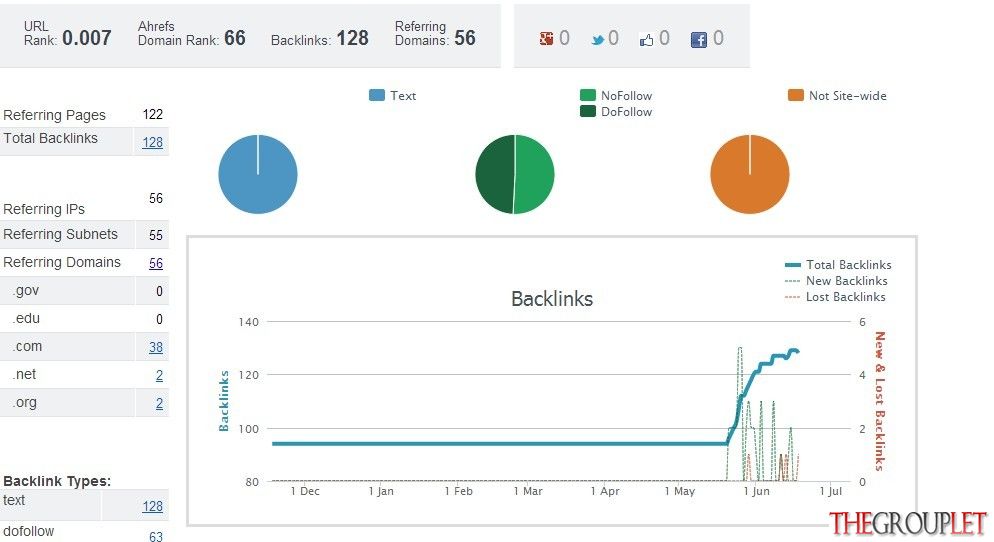Click the Referring Subnets value 55
Image resolution: width=994 pixels, height=542 pixels.
coord(156,235)
